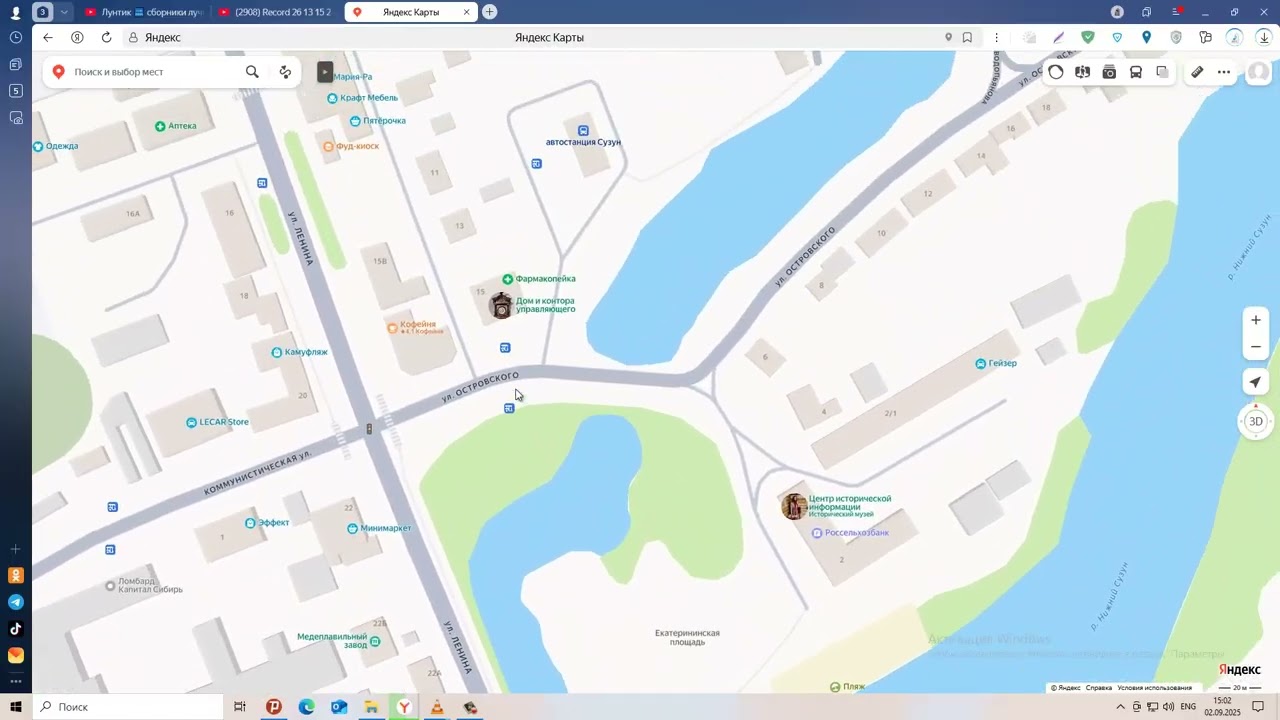Locate me with the navigation arrow button
This screenshot has height=720, width=1280.
[1256, 382]
